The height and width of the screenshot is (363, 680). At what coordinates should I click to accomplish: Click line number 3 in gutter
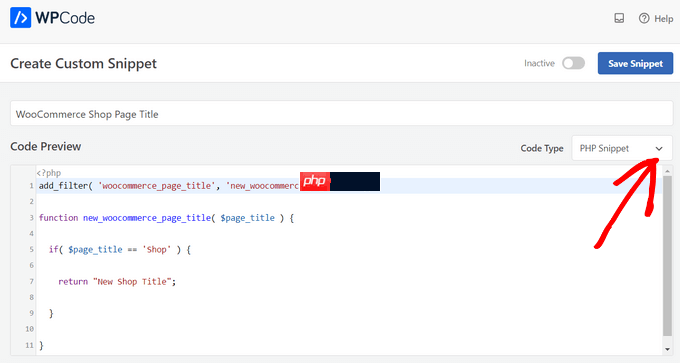point(31,218)
